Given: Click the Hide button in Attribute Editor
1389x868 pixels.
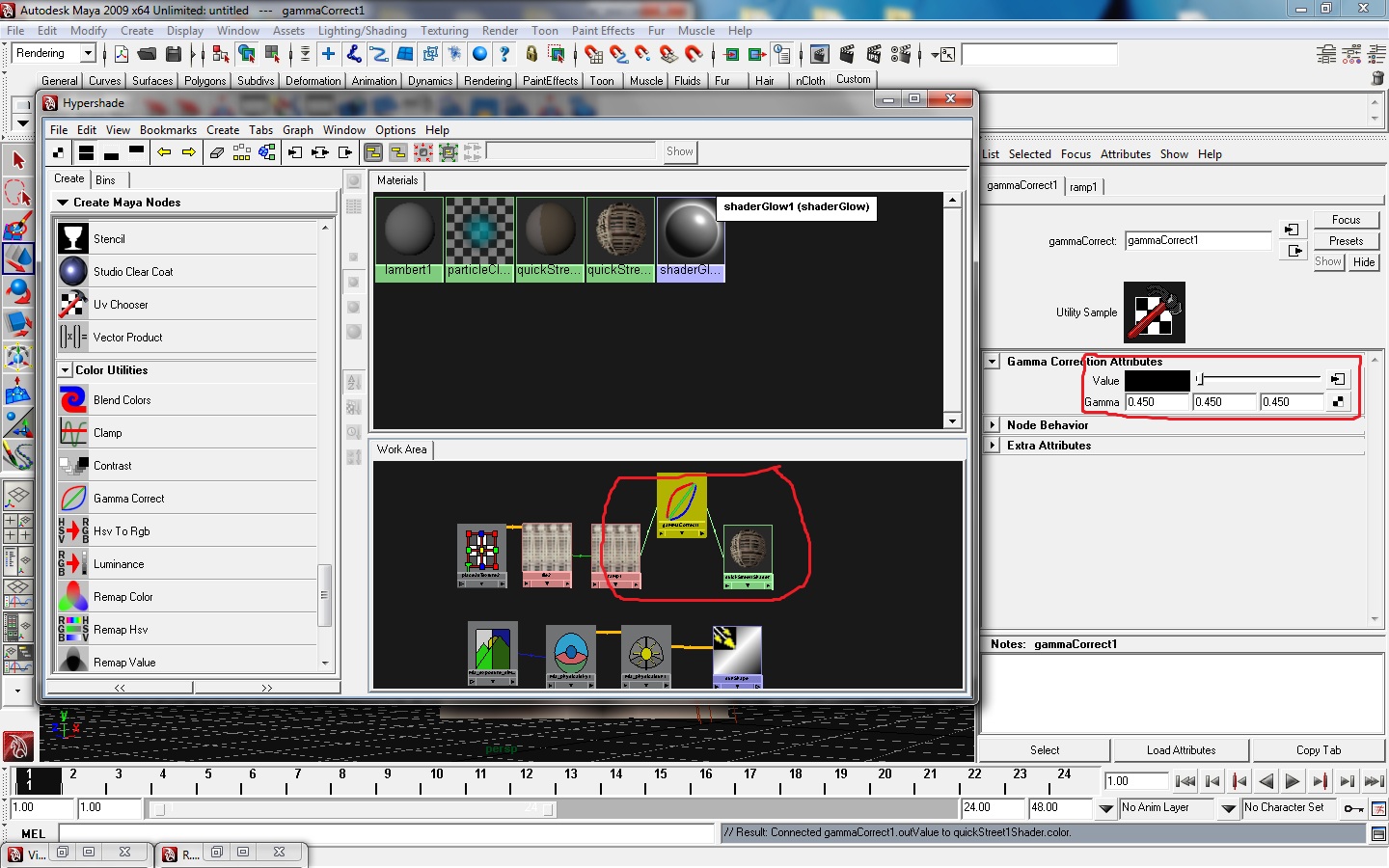Looking at the screenshot, I should [1364, 262].
